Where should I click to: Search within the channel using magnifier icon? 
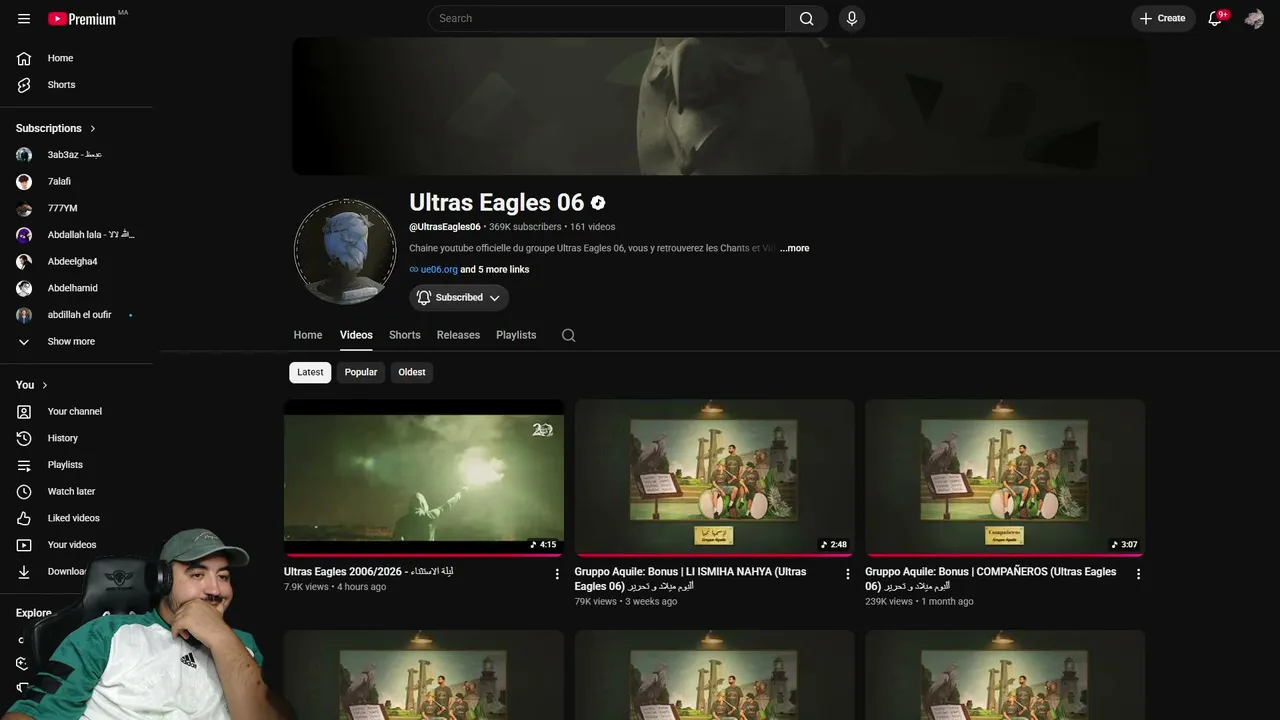tap(568, 335)
